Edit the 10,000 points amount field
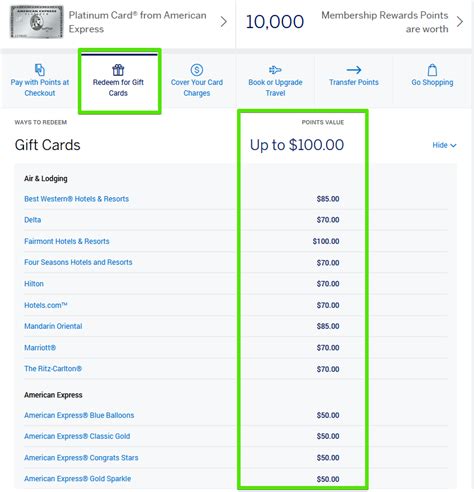The width and height of the screenshot is (474, 492). pos(275,22)
